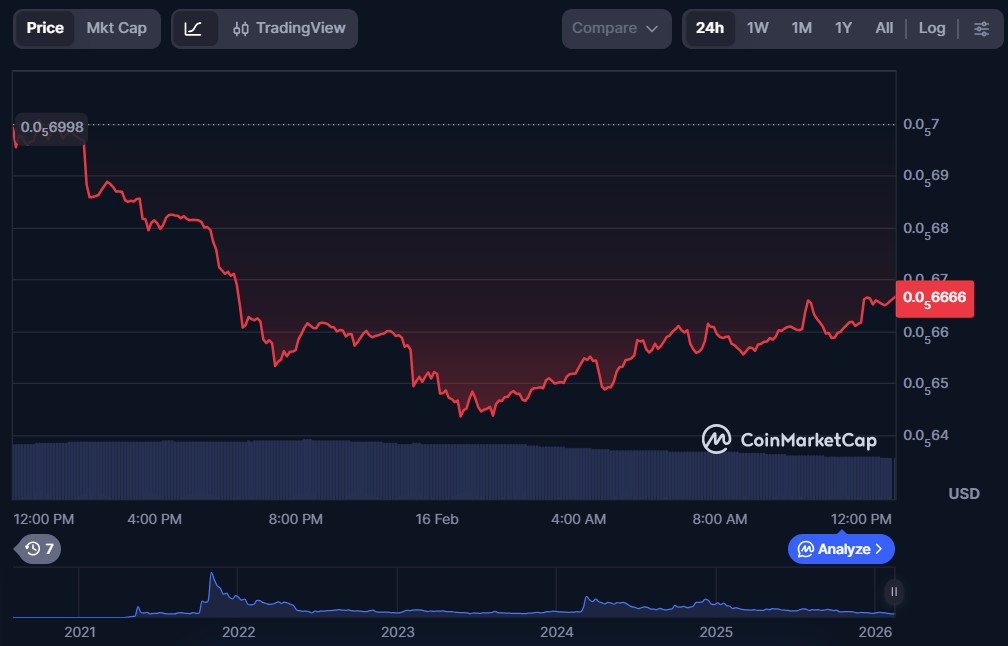Expand the Compare dropdown
1008x646 pixels.
point(615,28)
